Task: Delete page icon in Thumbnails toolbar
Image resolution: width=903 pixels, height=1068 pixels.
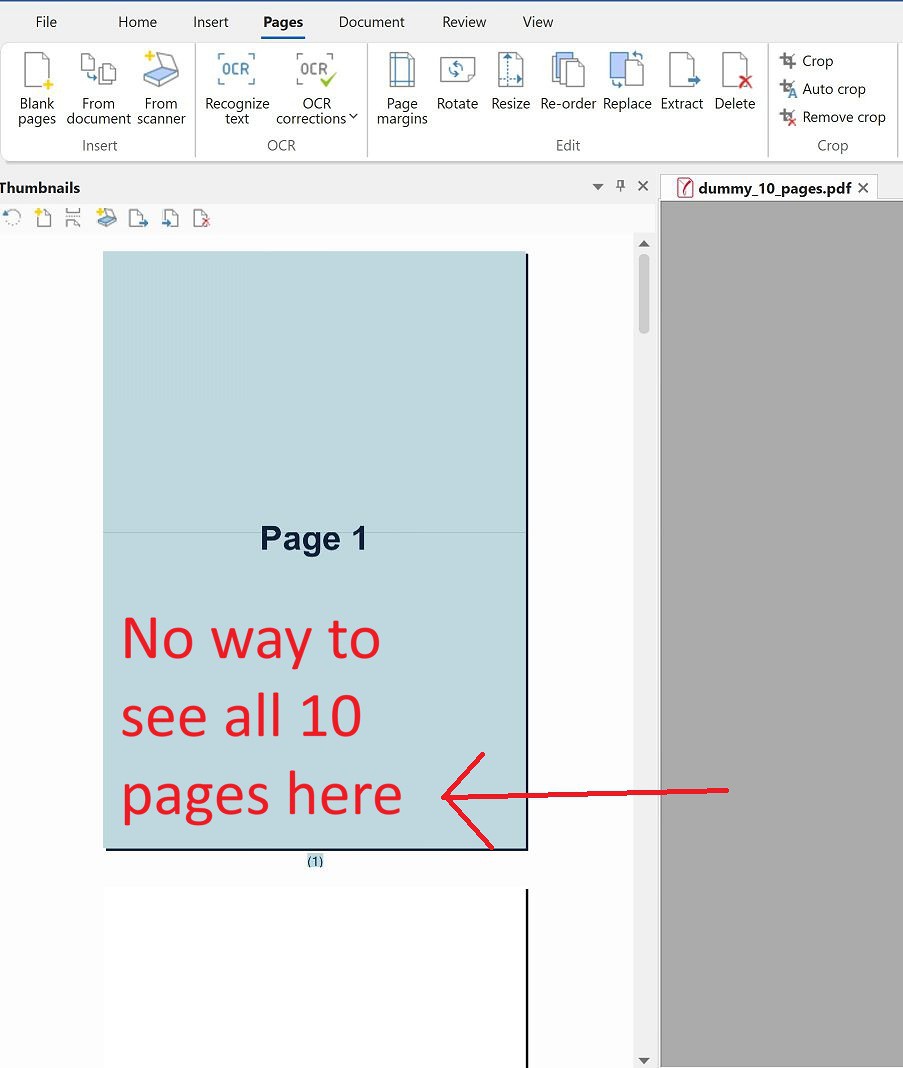Action: tap(202, 218)
